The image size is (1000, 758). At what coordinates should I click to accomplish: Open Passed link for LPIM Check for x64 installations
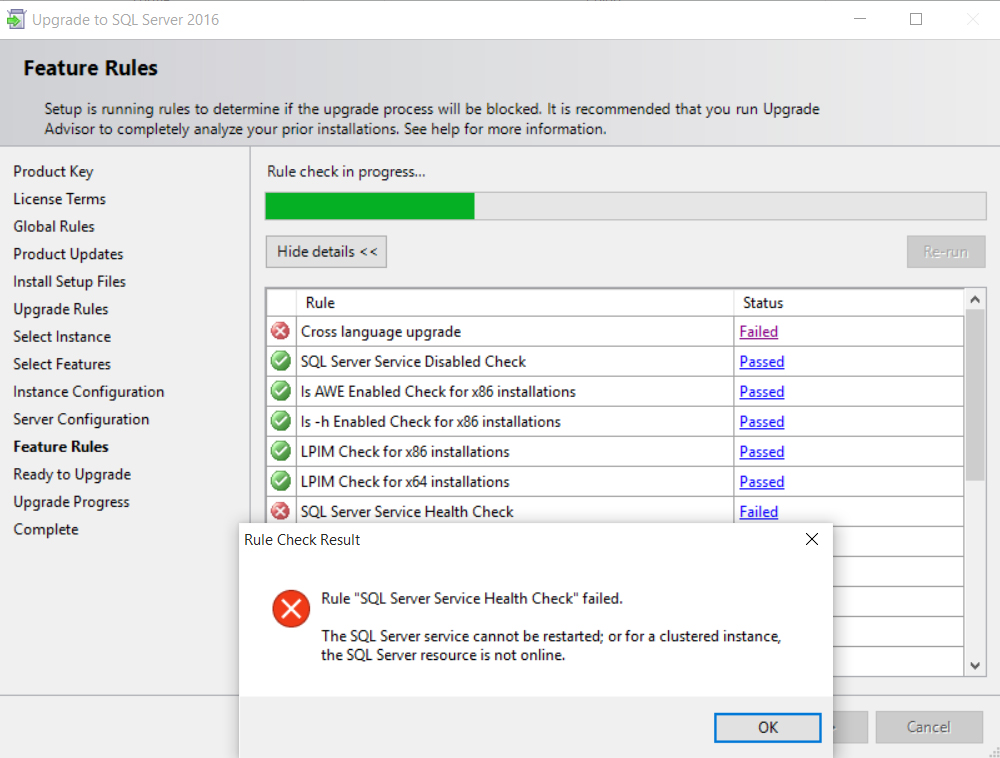[x=761, y=482]
